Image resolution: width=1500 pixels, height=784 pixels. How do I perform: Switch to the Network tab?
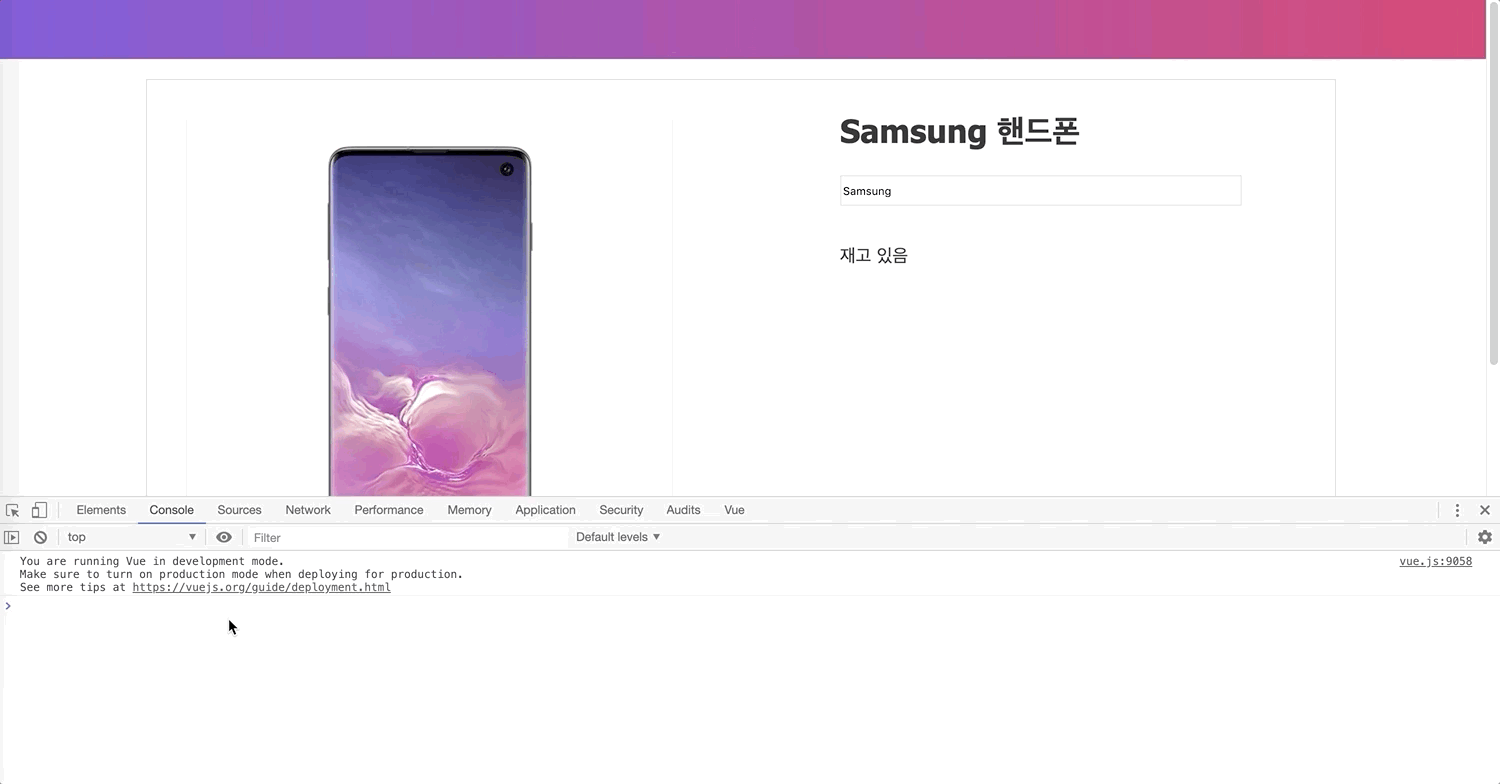coord(308,510)
